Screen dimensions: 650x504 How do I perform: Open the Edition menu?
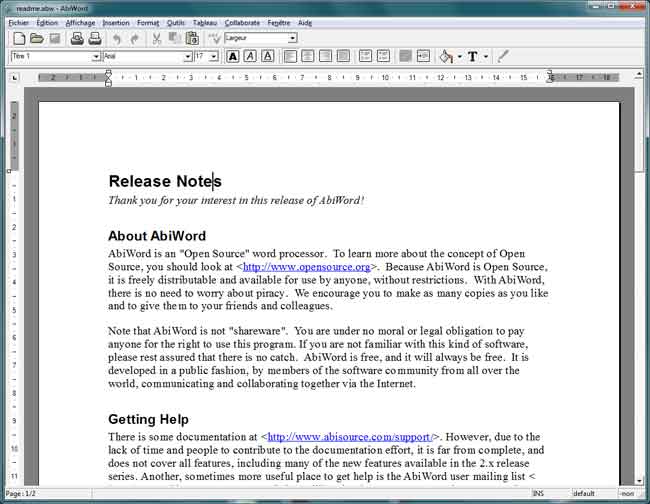coord(47,23)
